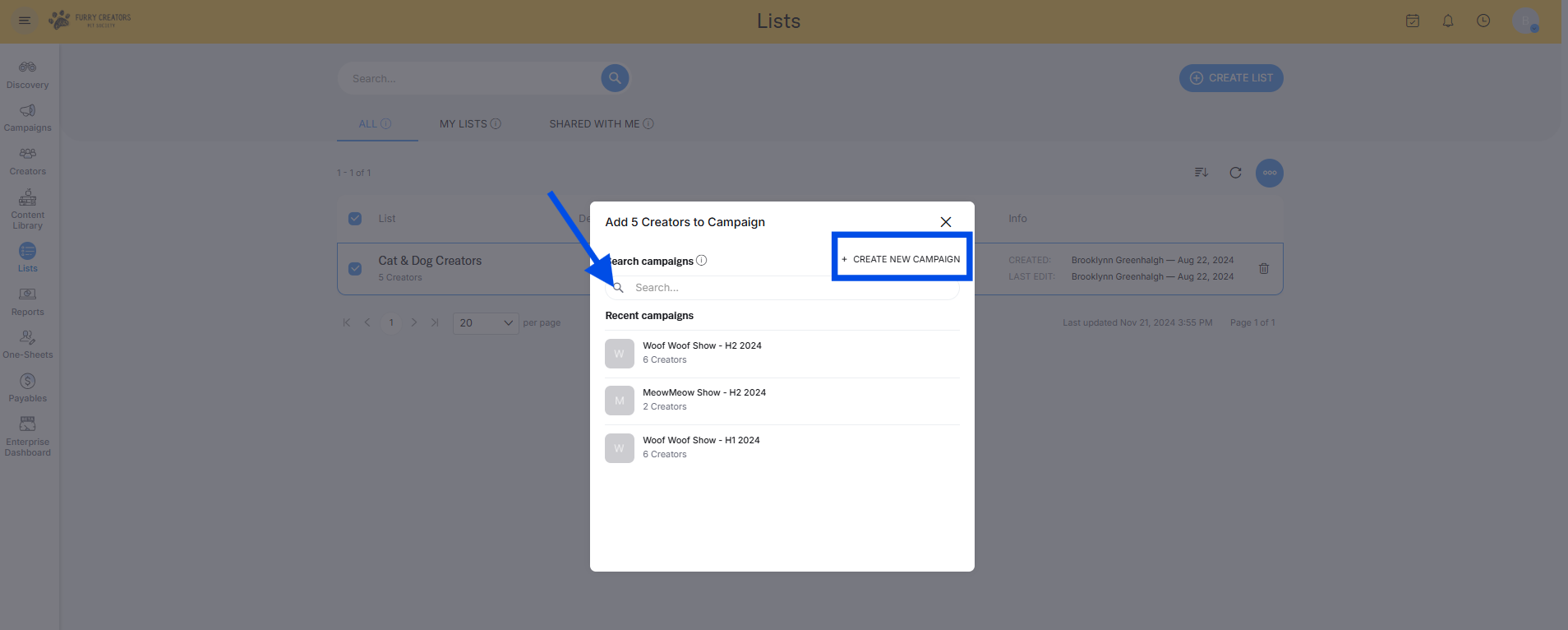Image resolution: width=1568 pixels, height=630 pixels.
Task: Click the refresh list icon
Action: (1234, 173)
